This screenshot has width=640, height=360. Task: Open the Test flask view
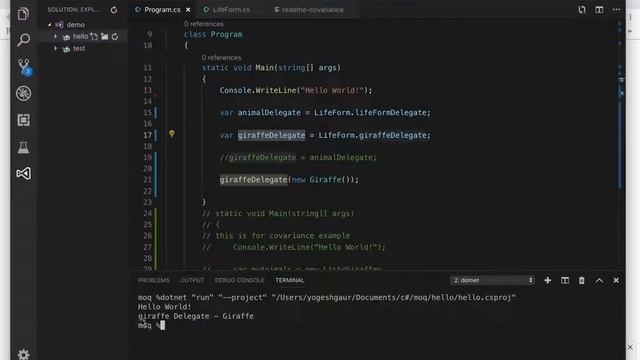pyautogui.click(x=23, y=147)
